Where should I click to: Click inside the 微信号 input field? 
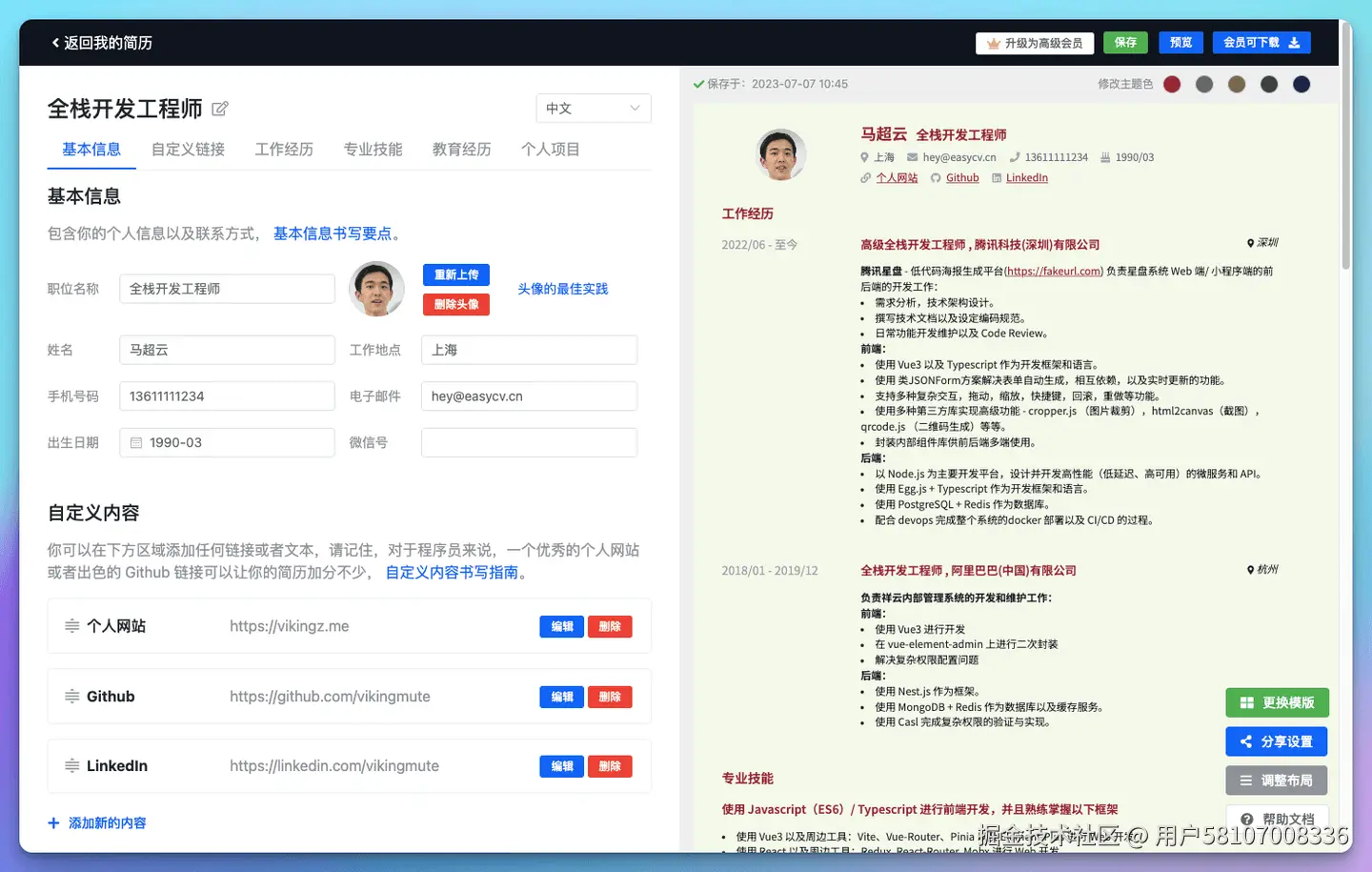[x=529, y=442]
